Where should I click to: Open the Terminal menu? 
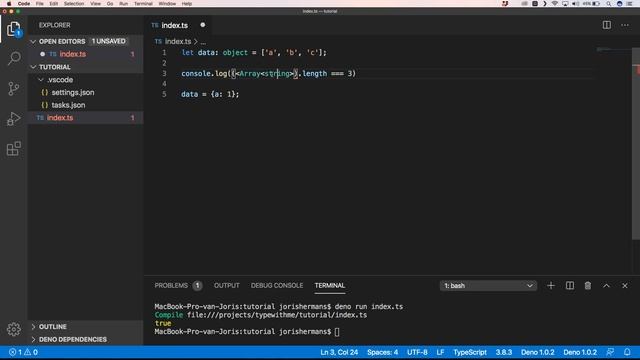point(143,4)
